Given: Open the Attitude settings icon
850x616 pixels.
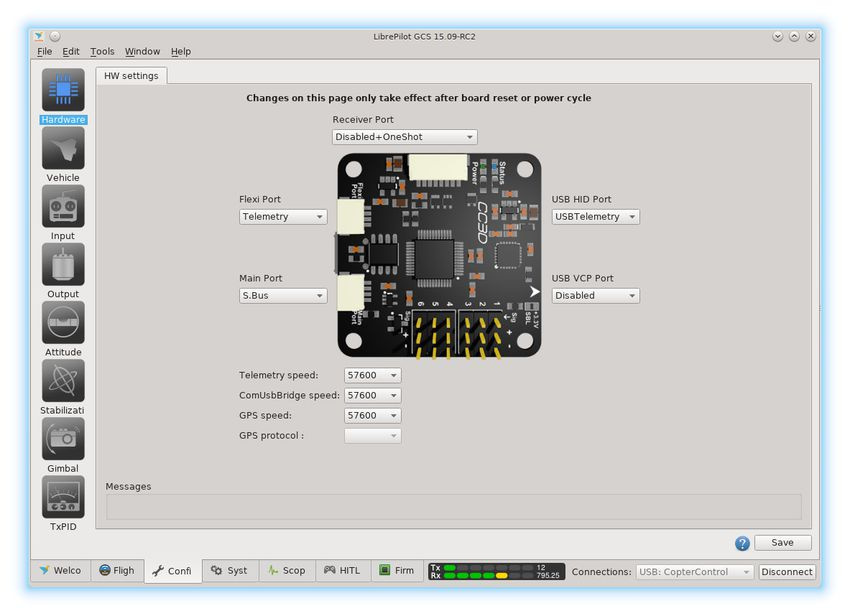Looking at the screenshot, I should coord(63,322).
